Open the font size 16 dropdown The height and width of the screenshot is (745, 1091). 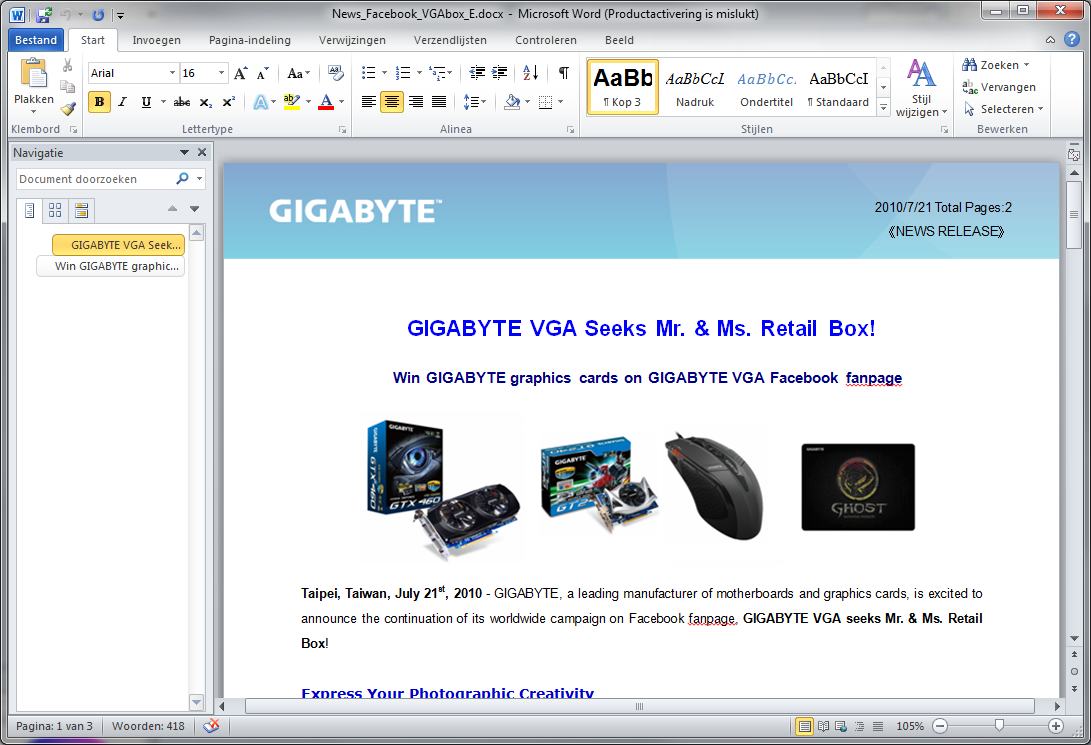click(x=221, y=73)
